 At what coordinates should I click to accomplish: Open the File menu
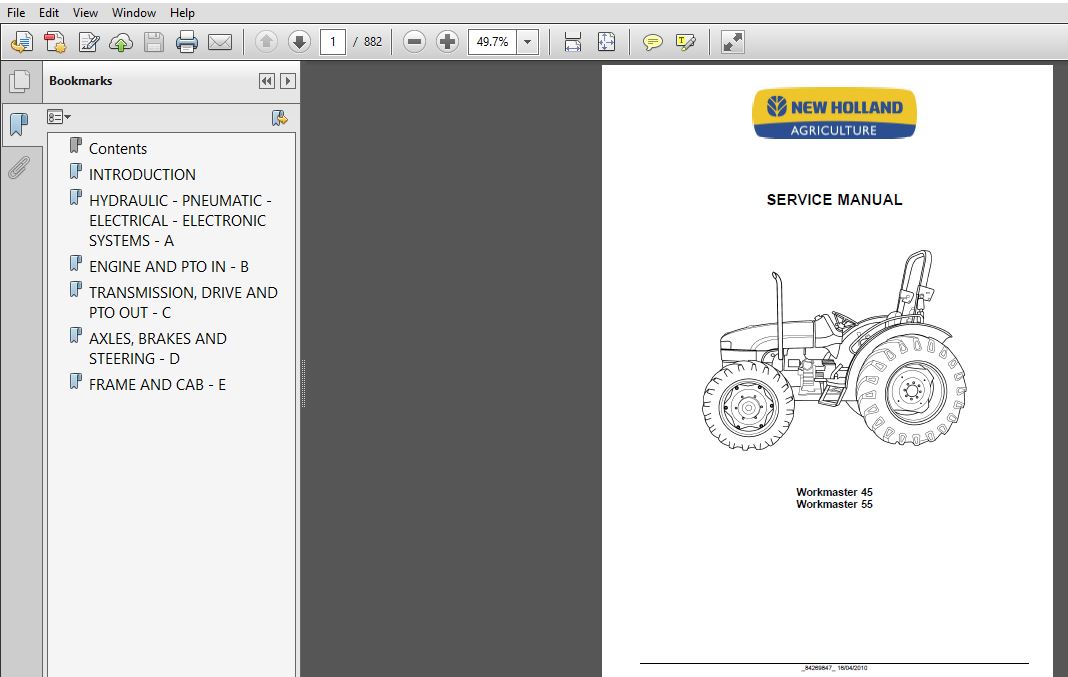tap(16, 12)
